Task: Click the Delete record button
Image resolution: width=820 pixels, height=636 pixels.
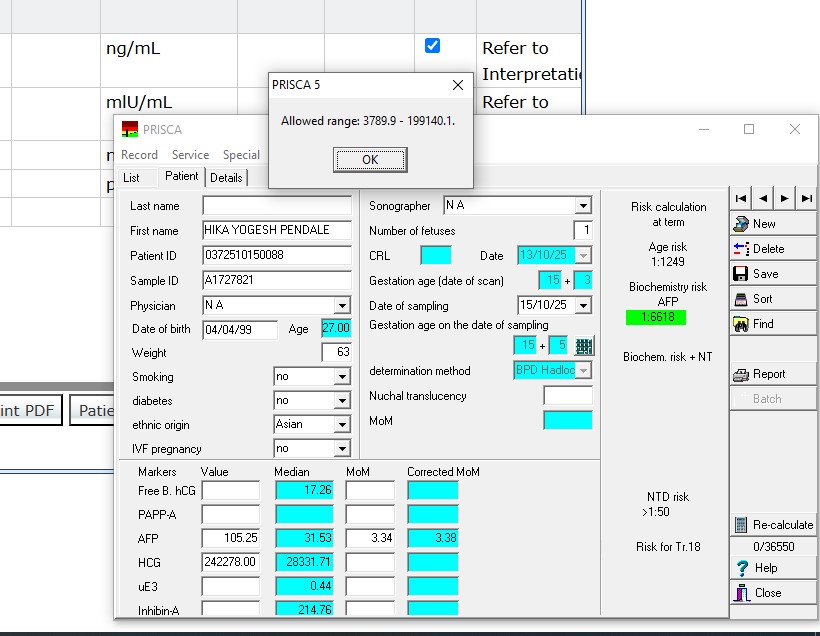Action: 772,249
